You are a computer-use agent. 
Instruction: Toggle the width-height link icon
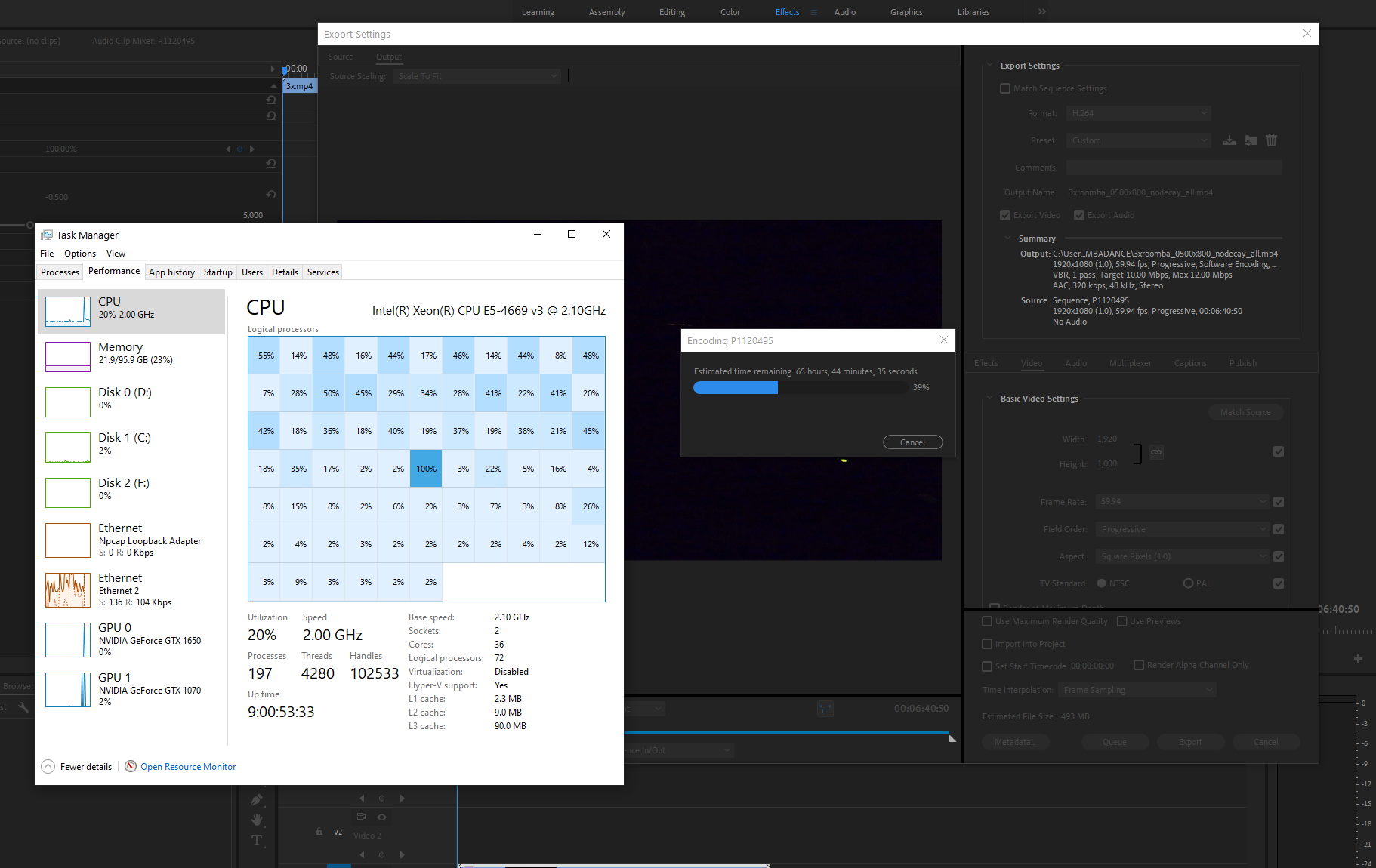tap(1156, 452)
